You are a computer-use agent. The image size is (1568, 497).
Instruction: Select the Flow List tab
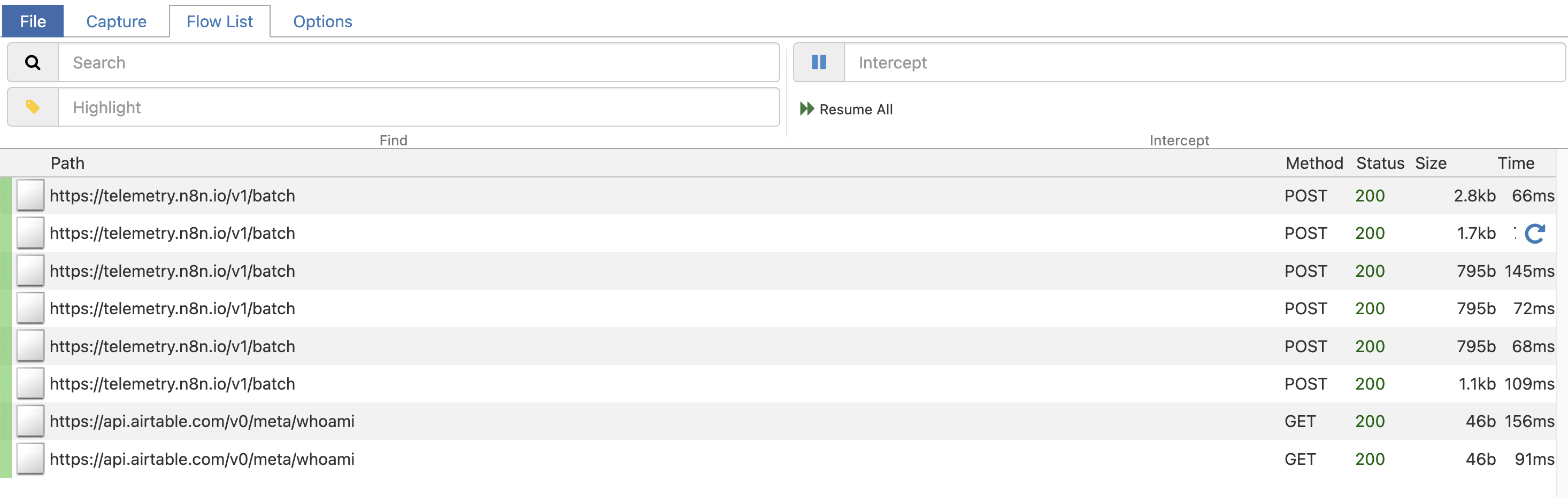[x=220, y=22]
